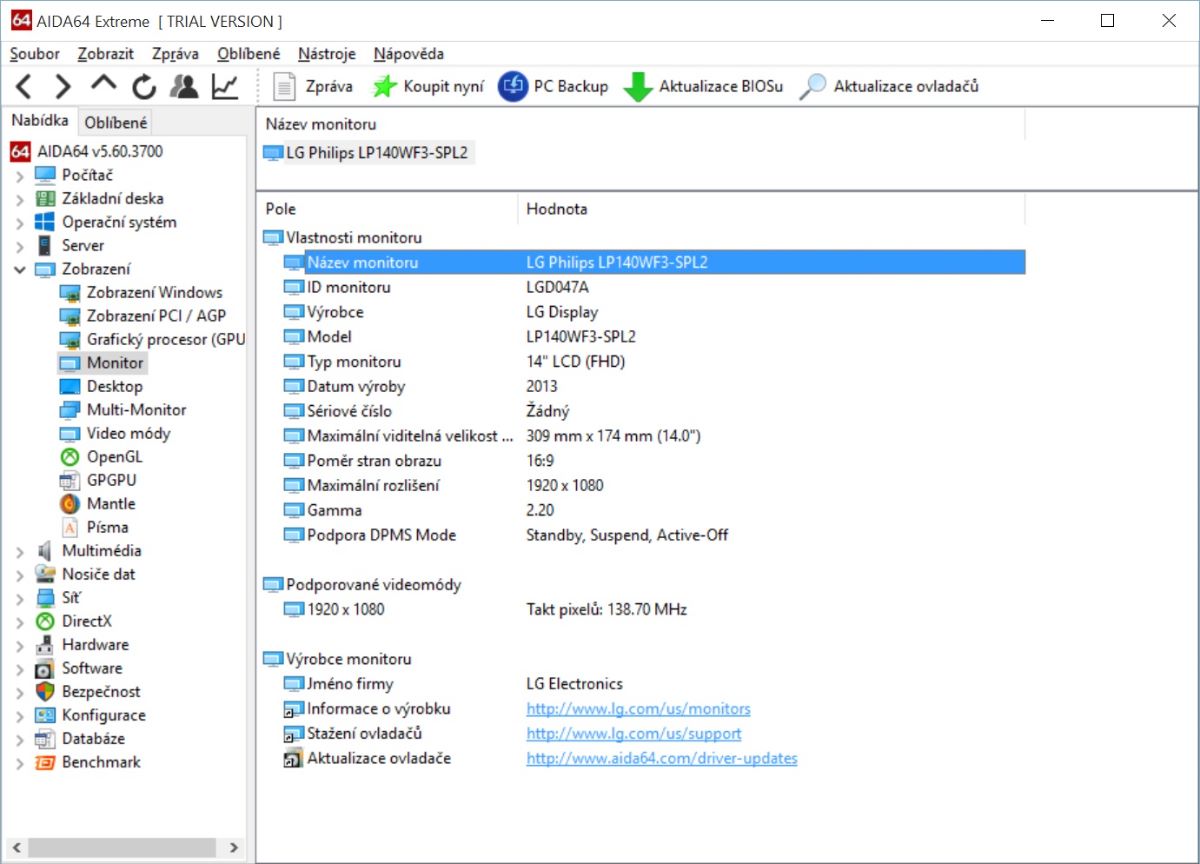Go up one level with up arrow
The width and height of the screenshot is (1200, 864).
click(104, 85)
